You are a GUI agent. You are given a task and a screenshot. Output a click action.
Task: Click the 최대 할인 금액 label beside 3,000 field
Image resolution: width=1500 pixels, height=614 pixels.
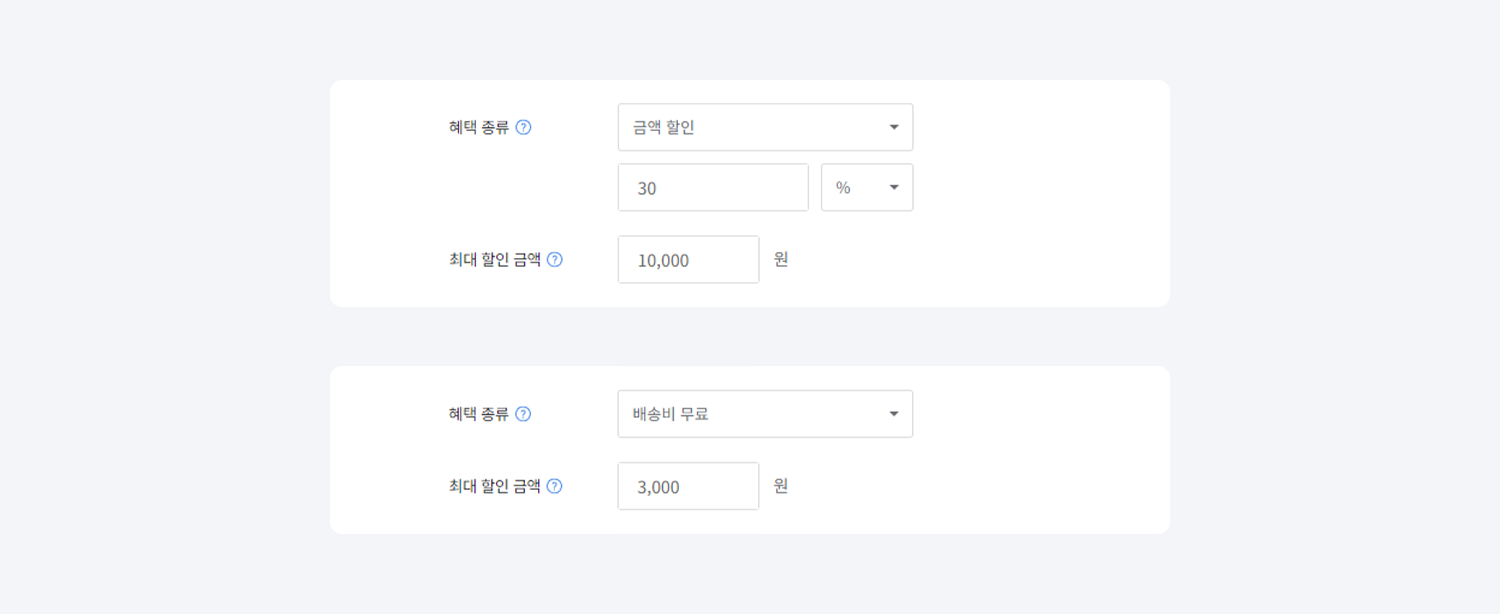coord(495,487)
